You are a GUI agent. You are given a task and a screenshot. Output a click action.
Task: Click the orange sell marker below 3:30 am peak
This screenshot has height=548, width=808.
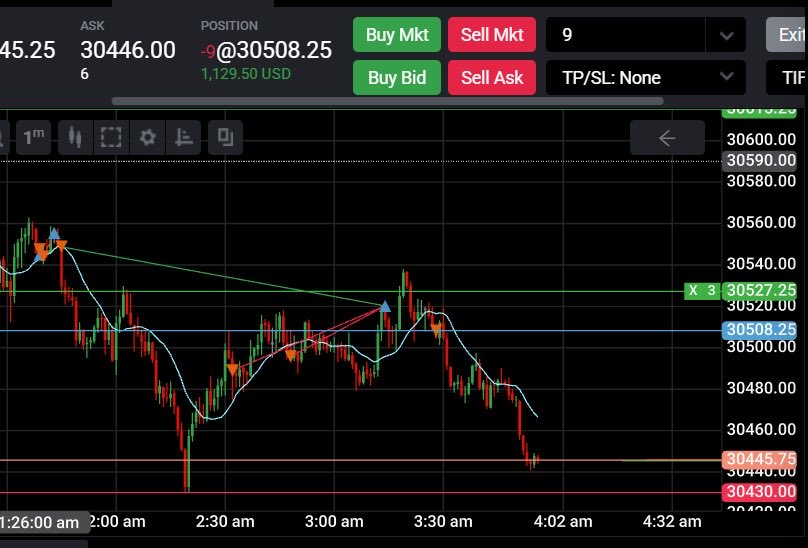pyautogui.click(x=436, y=328)
